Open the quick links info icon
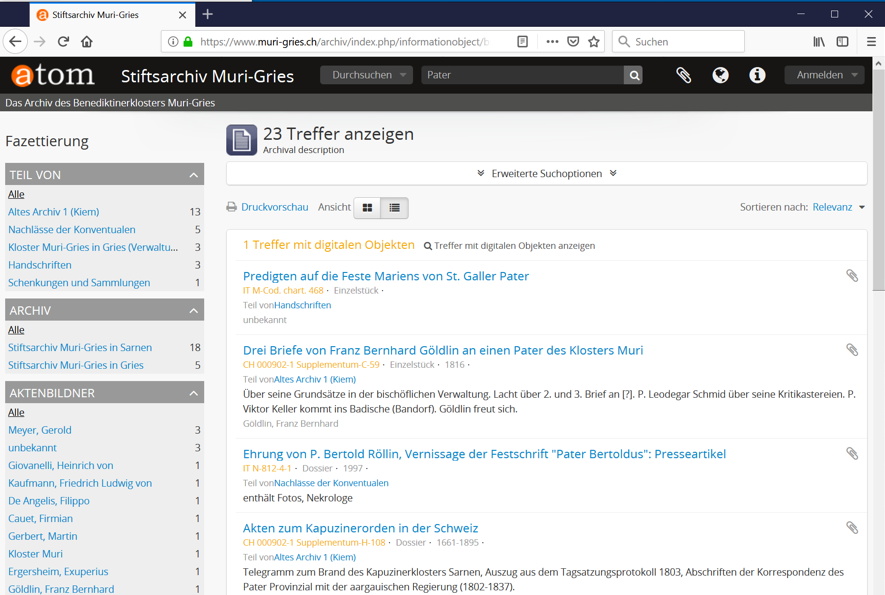Screen dimensions: 885x595 pos(757,75)
